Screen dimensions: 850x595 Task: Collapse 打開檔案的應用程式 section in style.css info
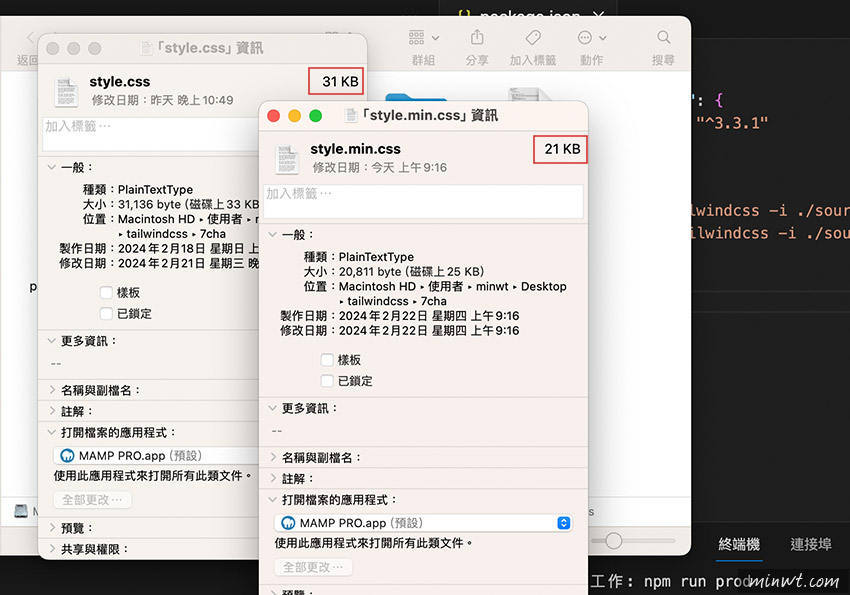pos(51,432)
